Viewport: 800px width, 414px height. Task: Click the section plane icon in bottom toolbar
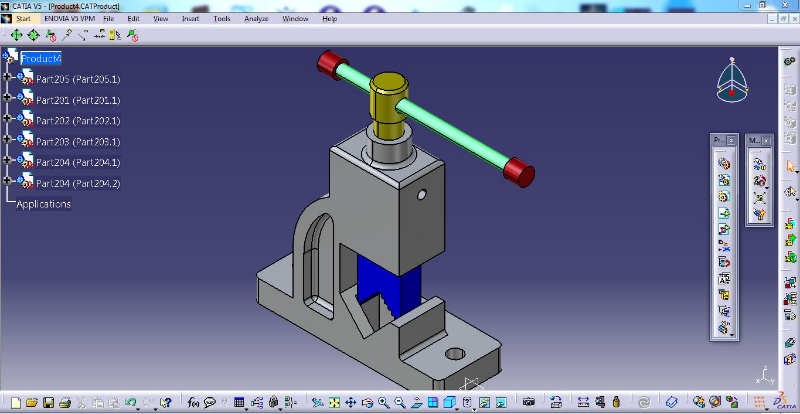671,402
